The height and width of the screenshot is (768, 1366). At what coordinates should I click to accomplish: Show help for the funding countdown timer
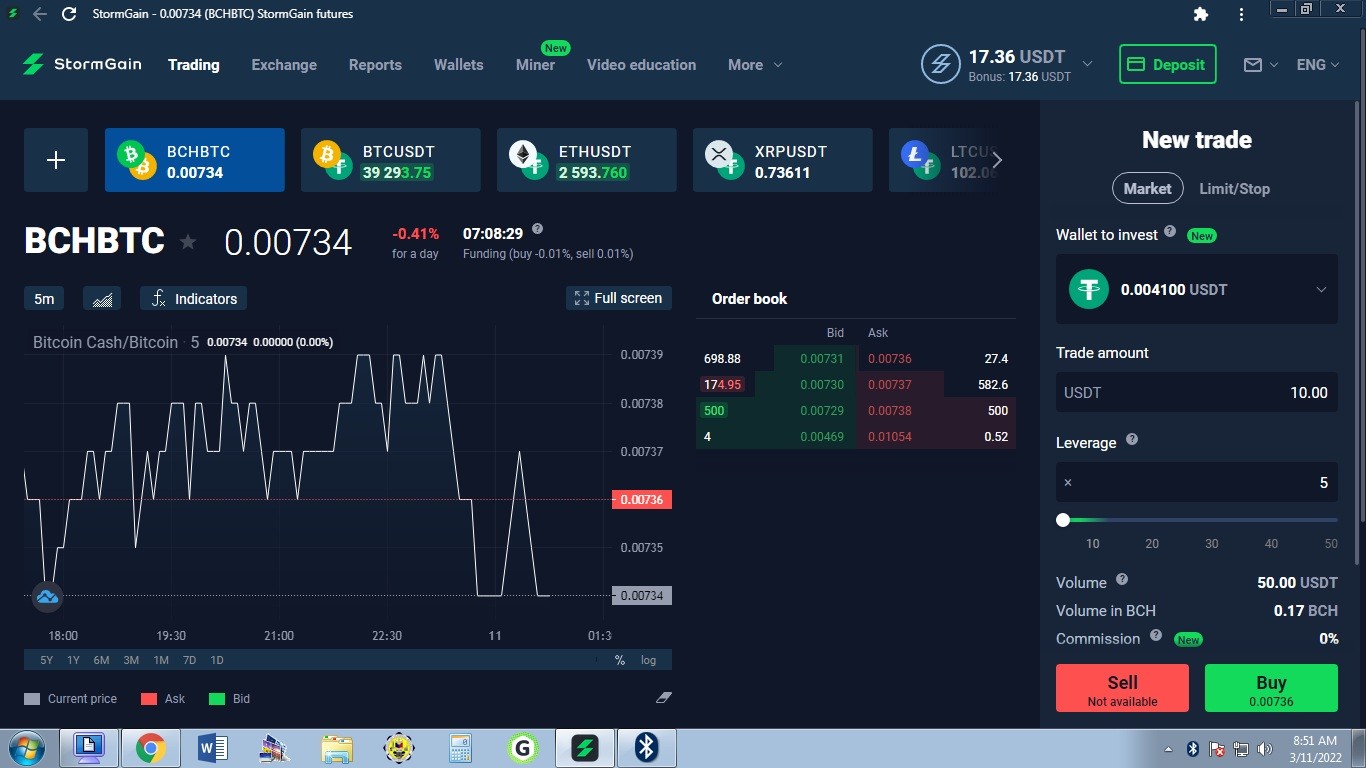pyautogui.click(x=537, y=229)
